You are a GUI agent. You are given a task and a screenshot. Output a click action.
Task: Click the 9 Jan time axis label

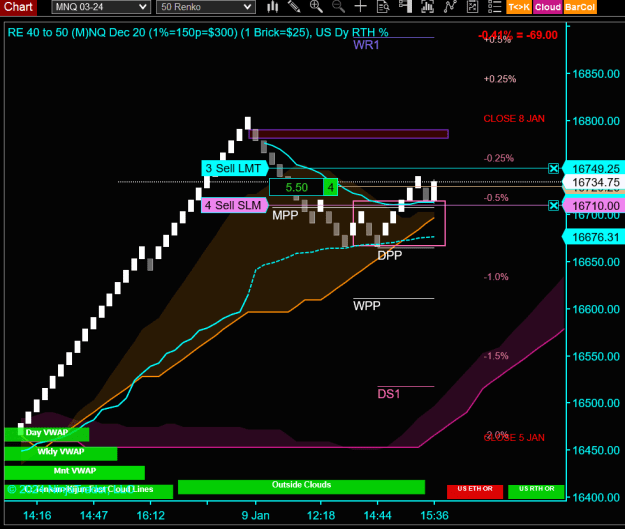click(x=256, y=515)
